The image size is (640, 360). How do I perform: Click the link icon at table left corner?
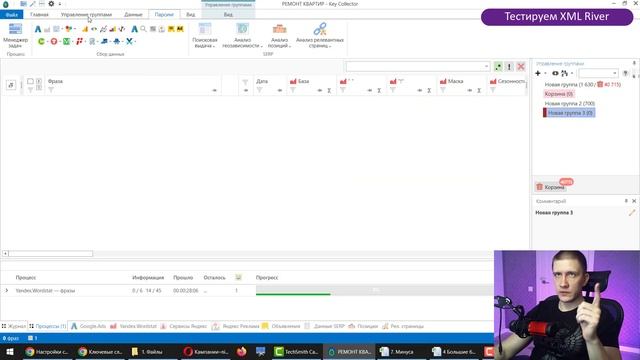point(11,85)
